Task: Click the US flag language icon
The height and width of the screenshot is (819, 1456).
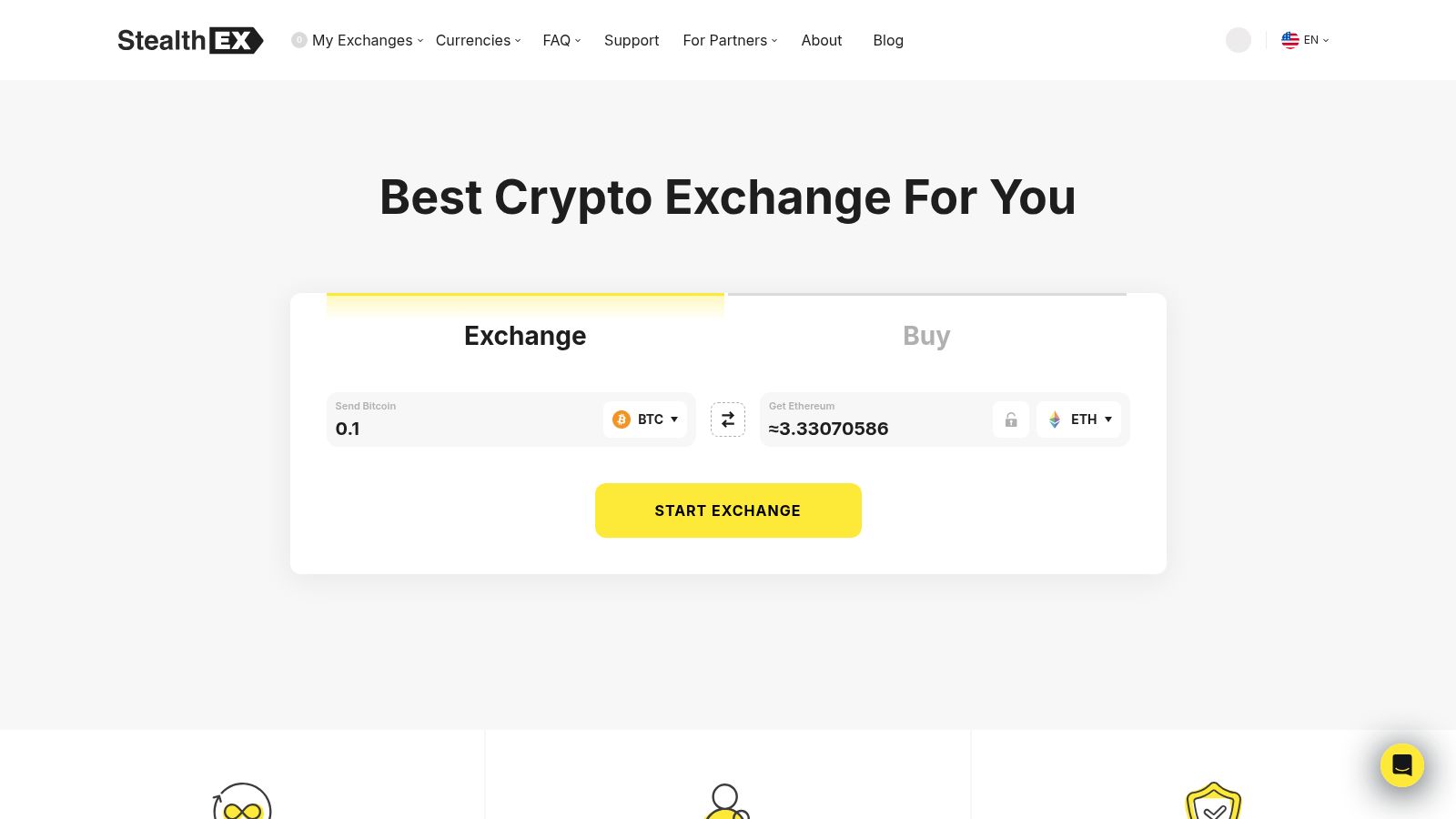Action: [x=1290, y=40]
